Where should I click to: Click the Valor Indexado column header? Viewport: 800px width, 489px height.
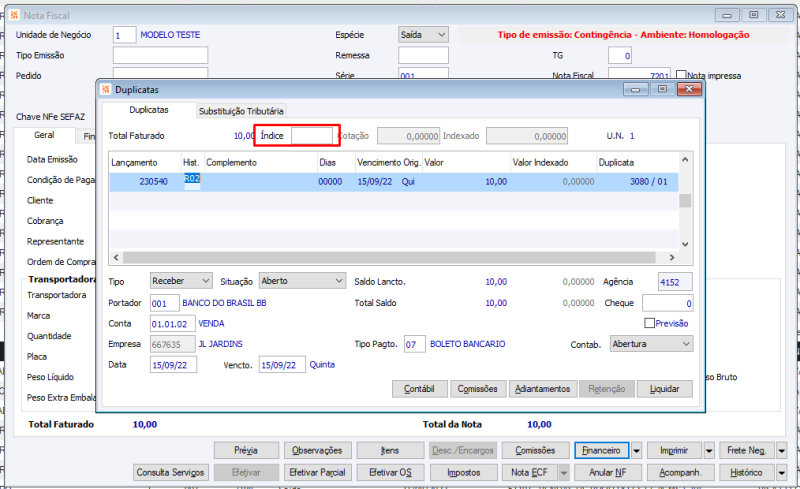(x=554, y=162)
